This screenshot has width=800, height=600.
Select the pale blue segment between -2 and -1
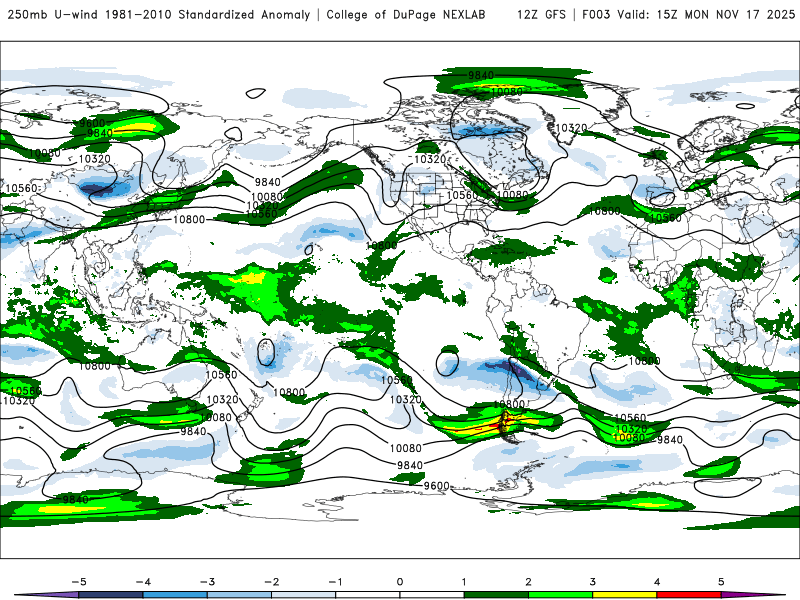tap(304, 595)
